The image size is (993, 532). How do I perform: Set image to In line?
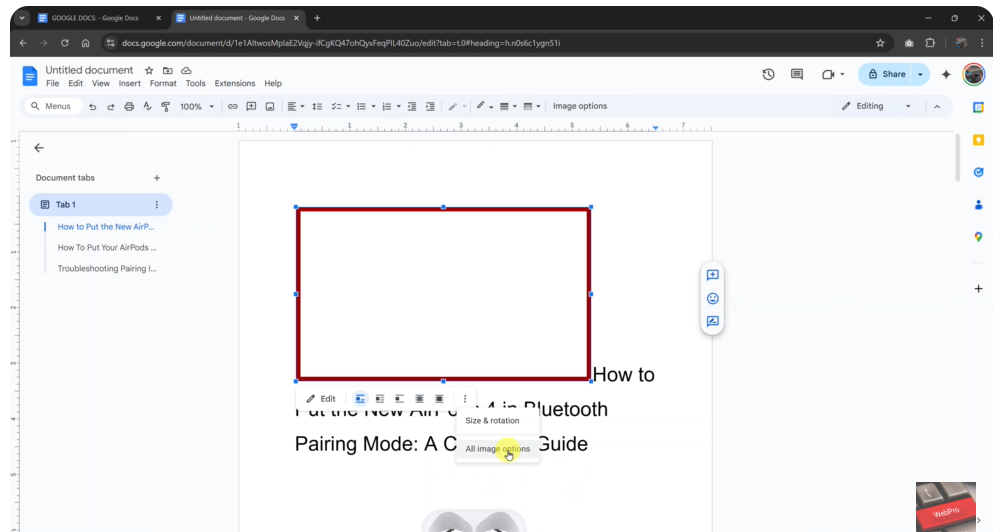(360, 399)
